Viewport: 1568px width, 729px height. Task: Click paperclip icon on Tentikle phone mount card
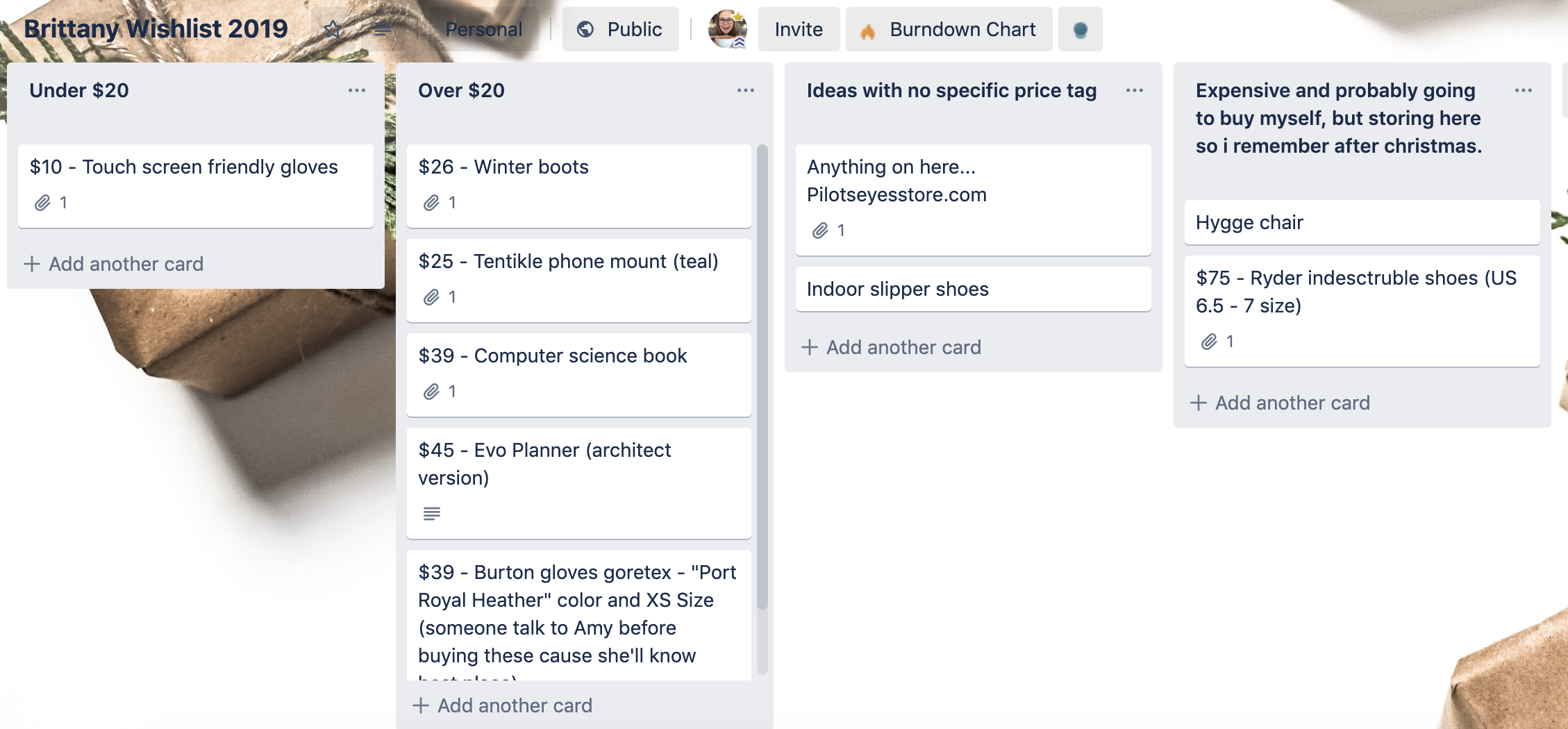432,297
